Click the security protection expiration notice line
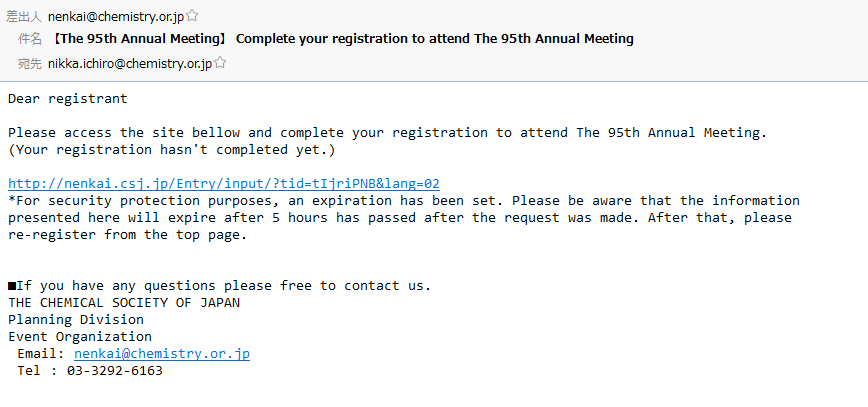Viewport: 868px width, 407px height. [404, 200]
